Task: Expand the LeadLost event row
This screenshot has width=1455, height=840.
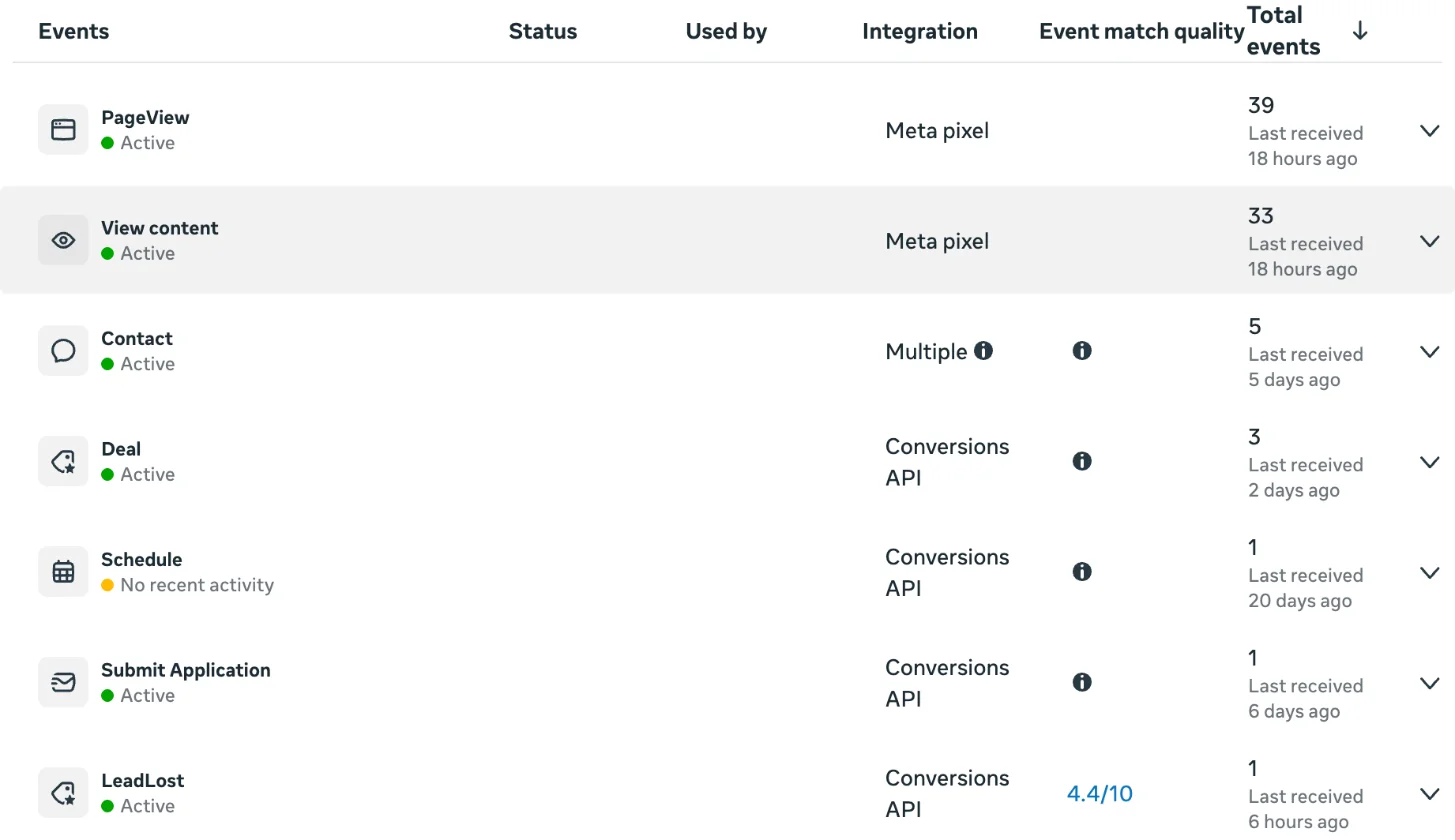Action: tap(1430, 794)
